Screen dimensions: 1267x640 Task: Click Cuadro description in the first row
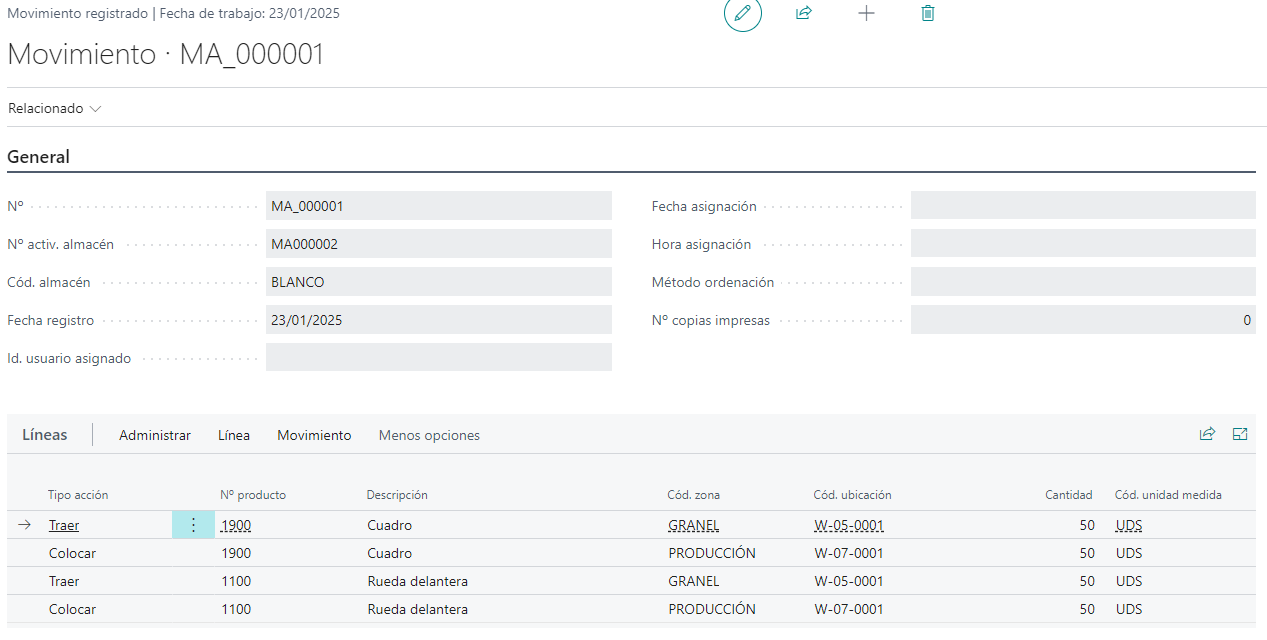tap(390, 525)
